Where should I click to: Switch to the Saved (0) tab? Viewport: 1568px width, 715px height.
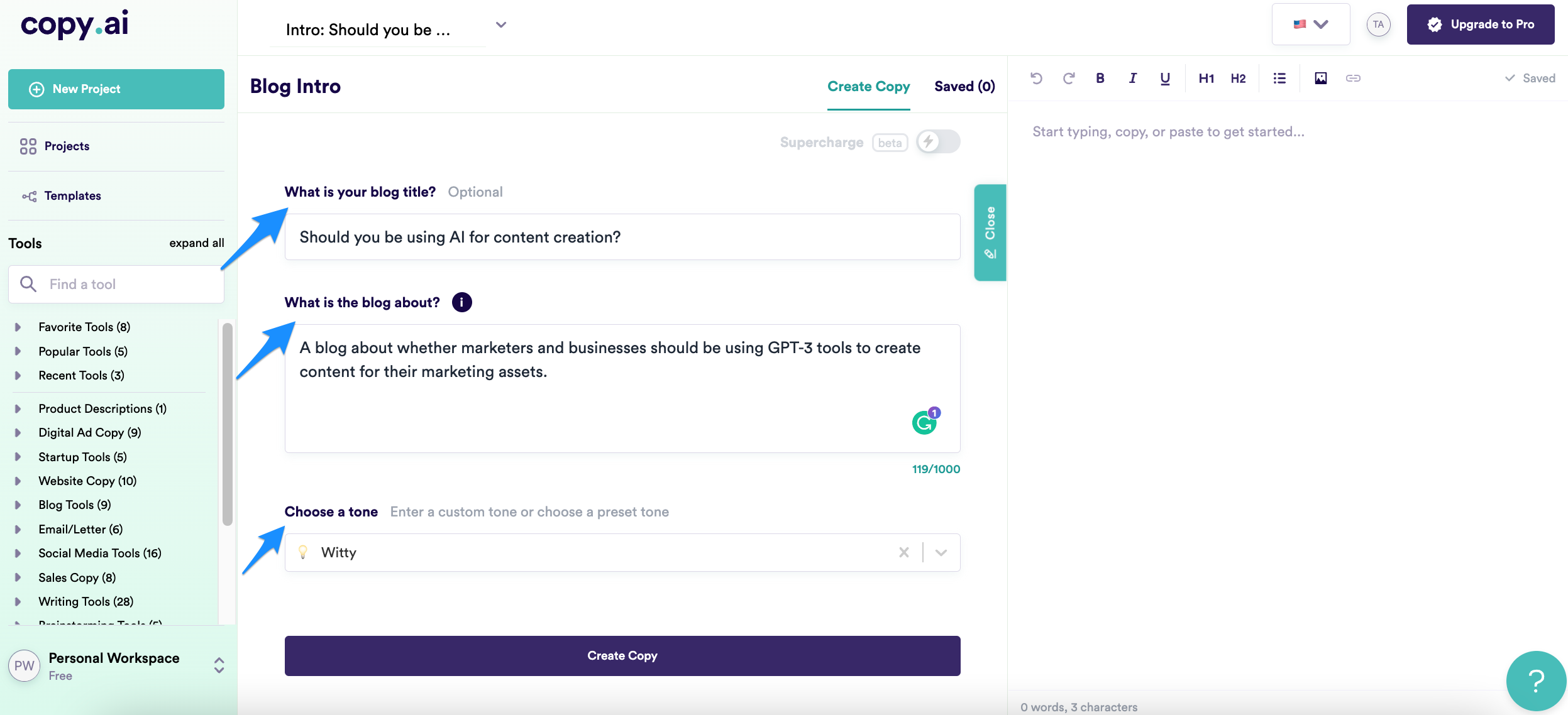(964, 86)
